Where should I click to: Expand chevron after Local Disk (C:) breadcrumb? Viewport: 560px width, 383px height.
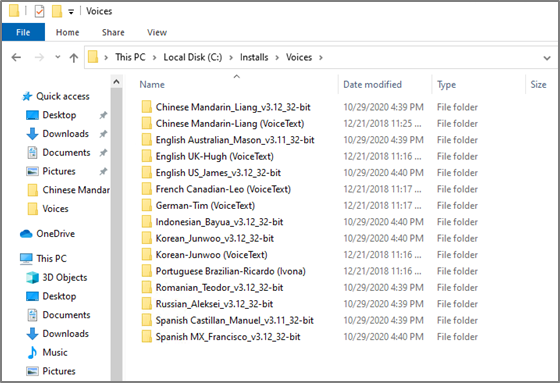(x=231, y=58)
